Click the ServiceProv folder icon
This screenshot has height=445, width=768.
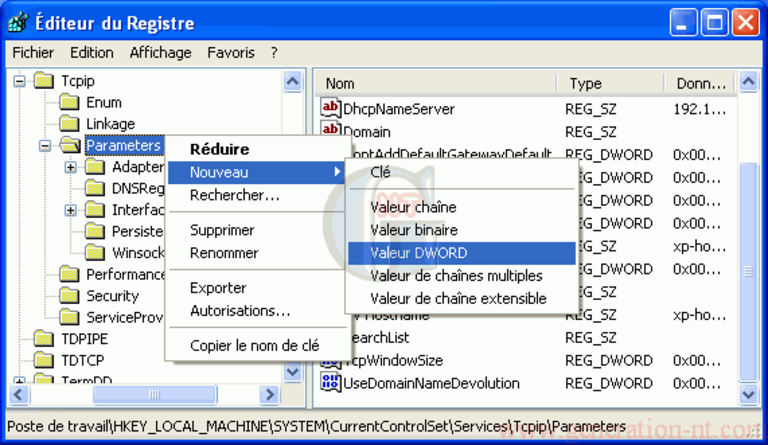coord(69,317)
